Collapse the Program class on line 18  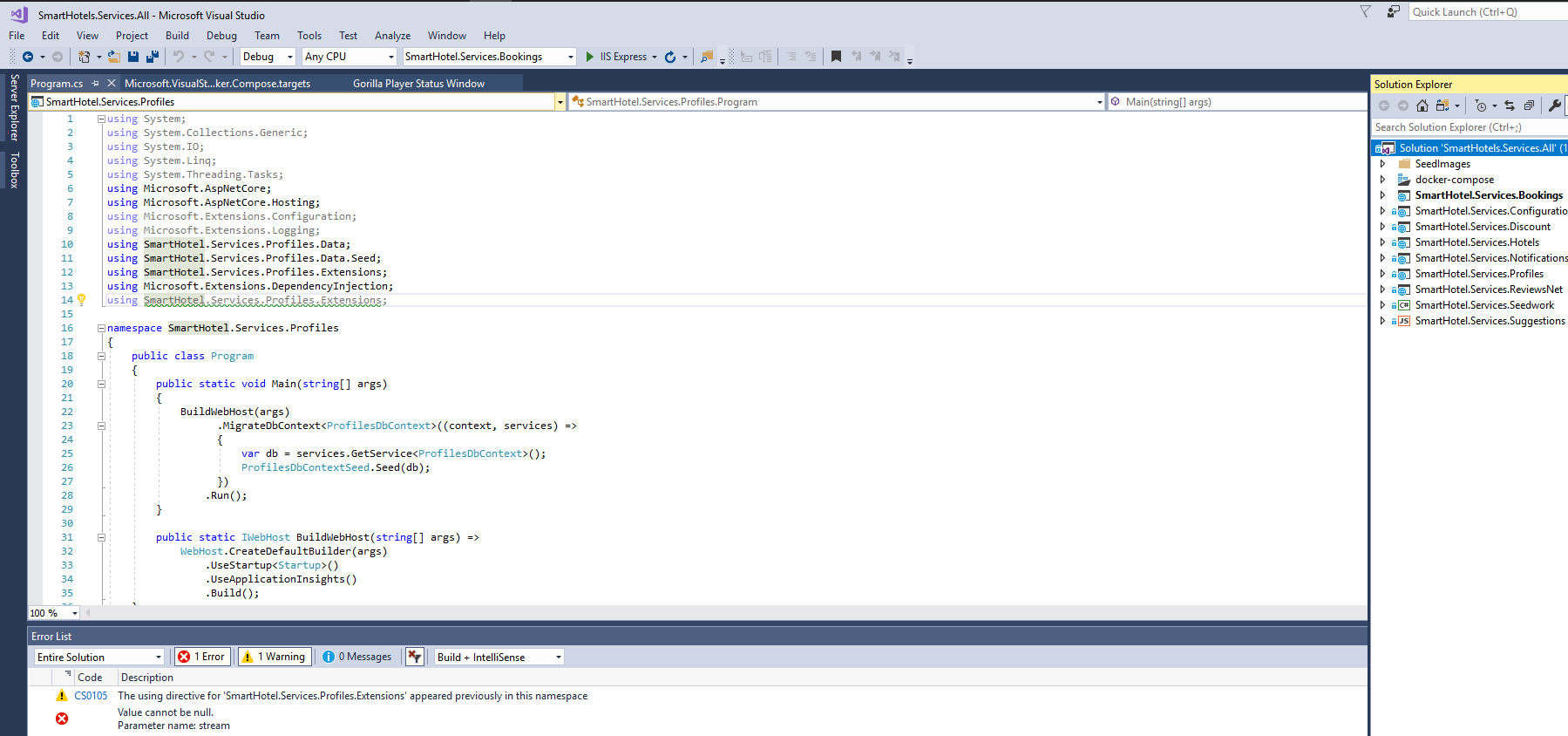click(x=101, y=356)
